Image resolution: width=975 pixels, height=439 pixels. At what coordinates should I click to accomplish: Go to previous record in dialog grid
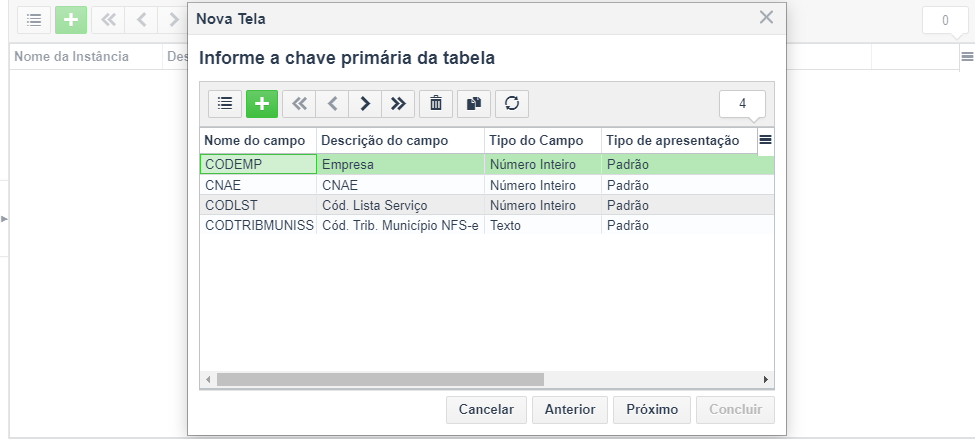pyautogui.click(x=332, y=103)
